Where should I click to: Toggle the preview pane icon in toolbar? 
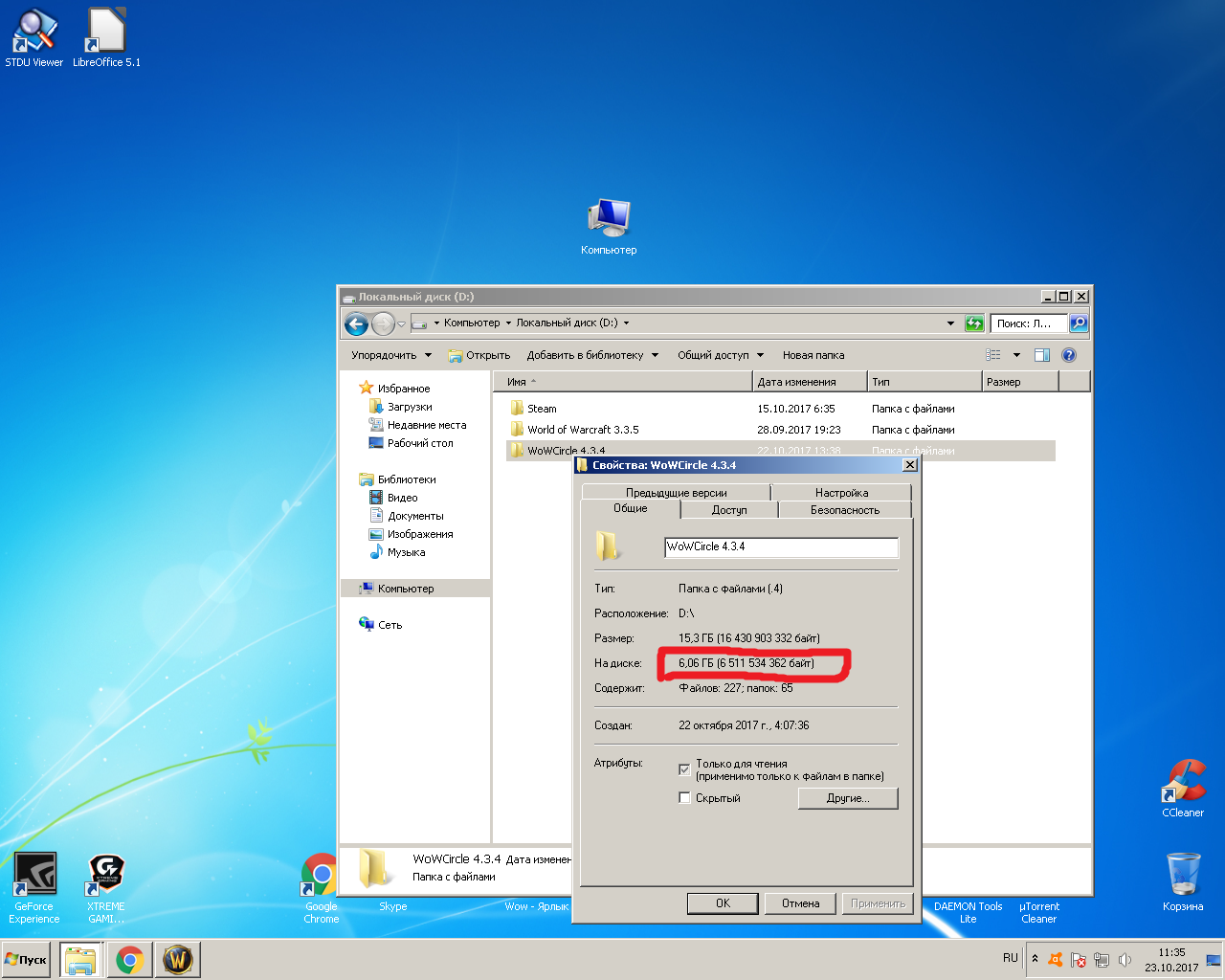pyautogui.click(x=1042, y=355)
